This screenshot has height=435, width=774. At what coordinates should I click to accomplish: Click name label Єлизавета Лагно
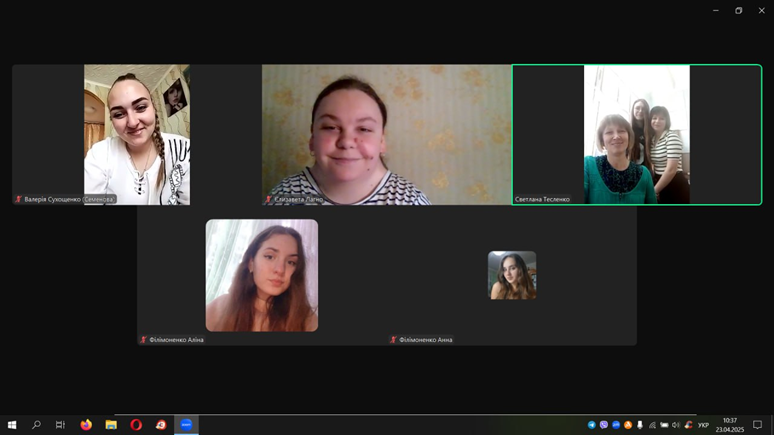tap(299, 199)
